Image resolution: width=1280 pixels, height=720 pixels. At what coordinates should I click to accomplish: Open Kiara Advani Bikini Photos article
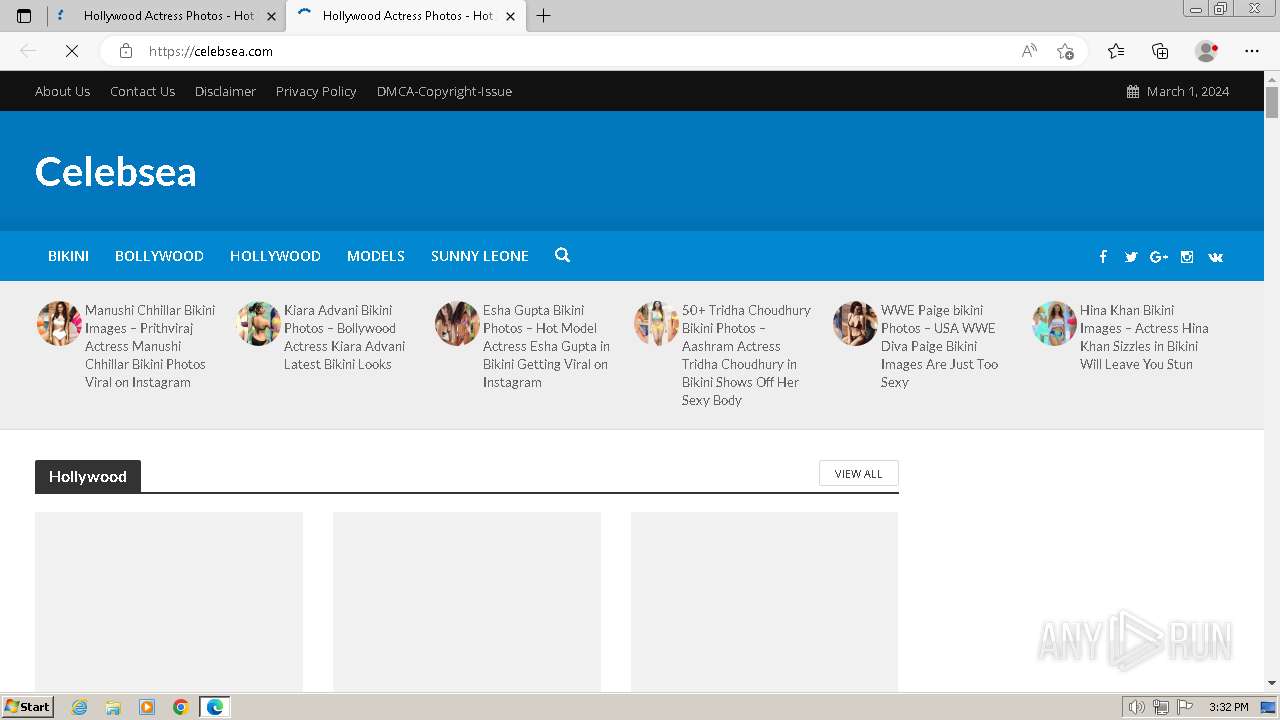345,337
